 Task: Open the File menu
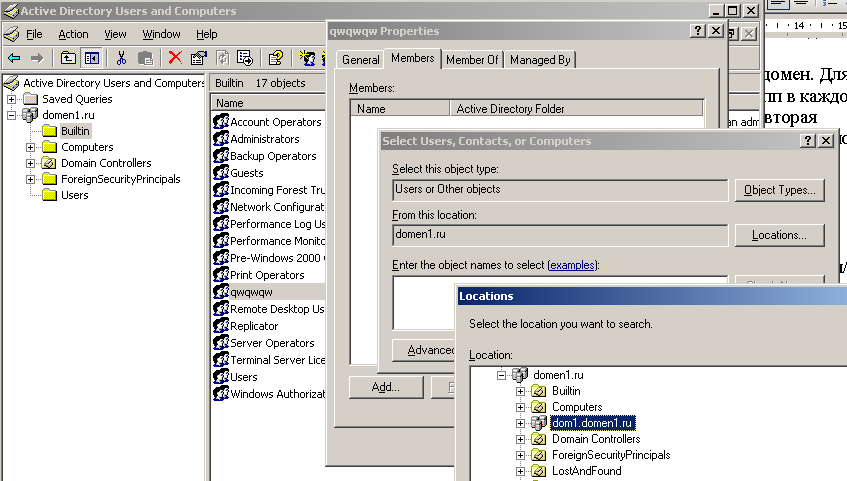coord(34,34)
